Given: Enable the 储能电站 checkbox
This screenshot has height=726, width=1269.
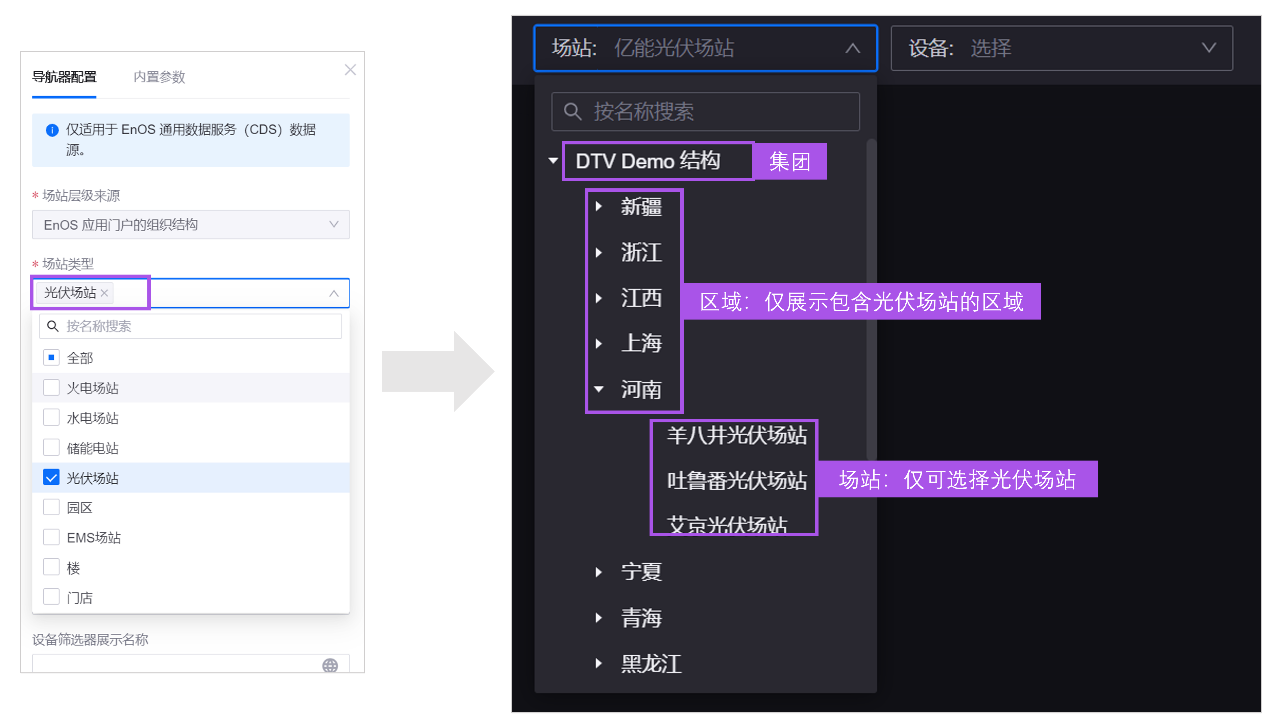Looking at the screenshot, I should [x=52, y=448].
